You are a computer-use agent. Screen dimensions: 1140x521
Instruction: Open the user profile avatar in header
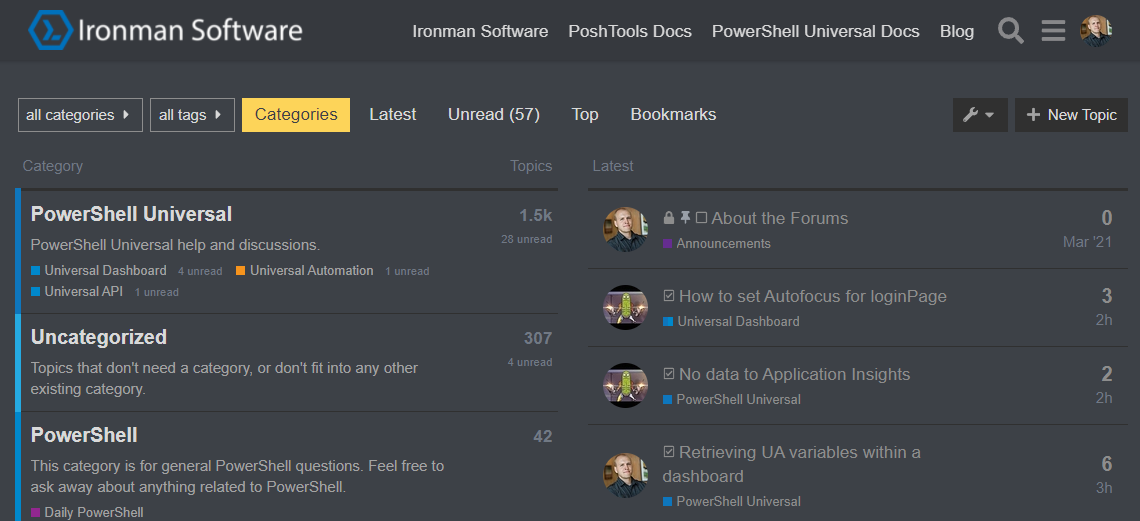tap(1096, 31)
